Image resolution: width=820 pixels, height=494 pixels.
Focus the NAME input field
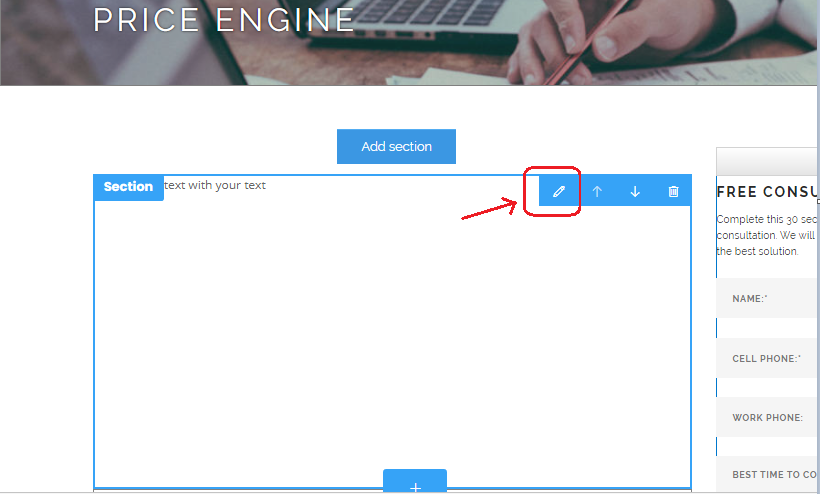[x=766, y=298]
